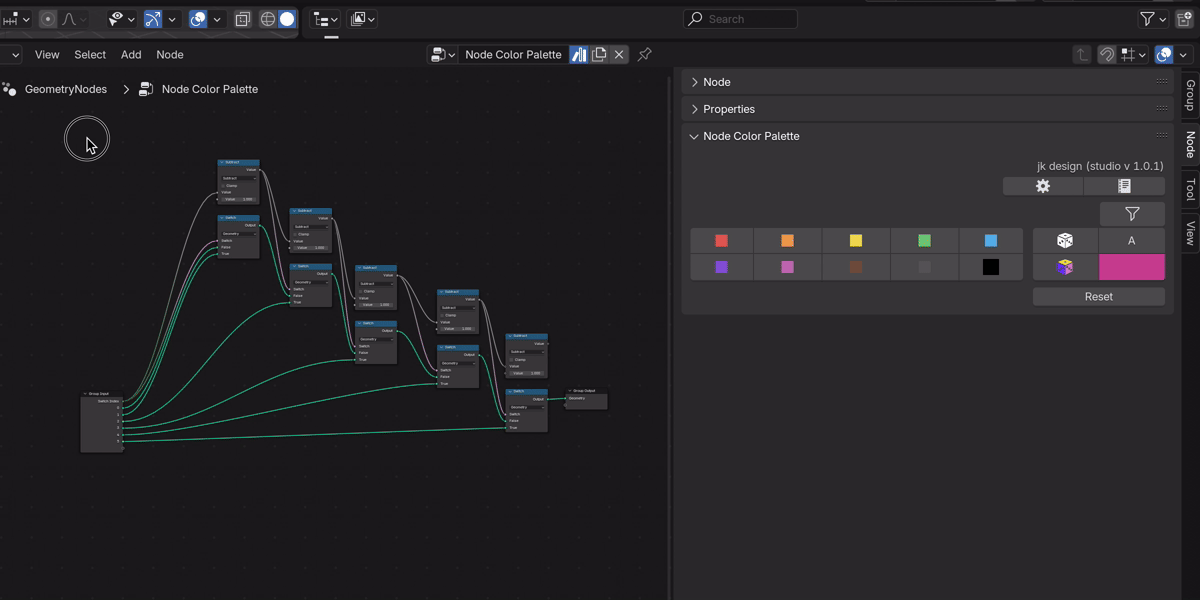Pick the yellow color swatch
The height and width of the screenshot is (600, 1200).
[856, 240]
